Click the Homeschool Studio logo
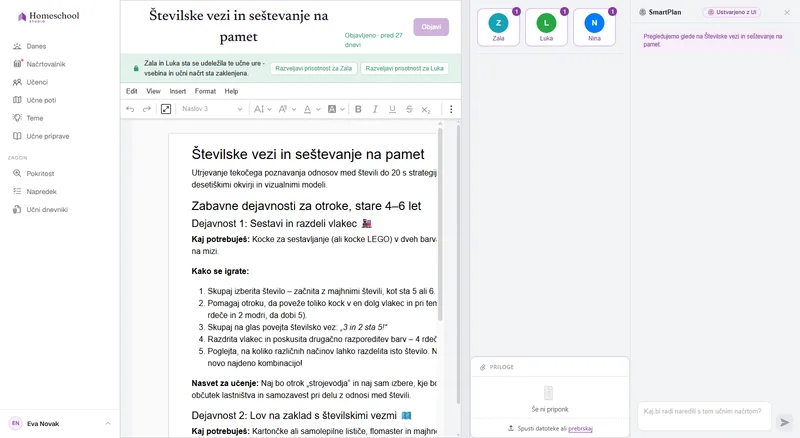The image size is (800, 438). click(x=48, y=17)
